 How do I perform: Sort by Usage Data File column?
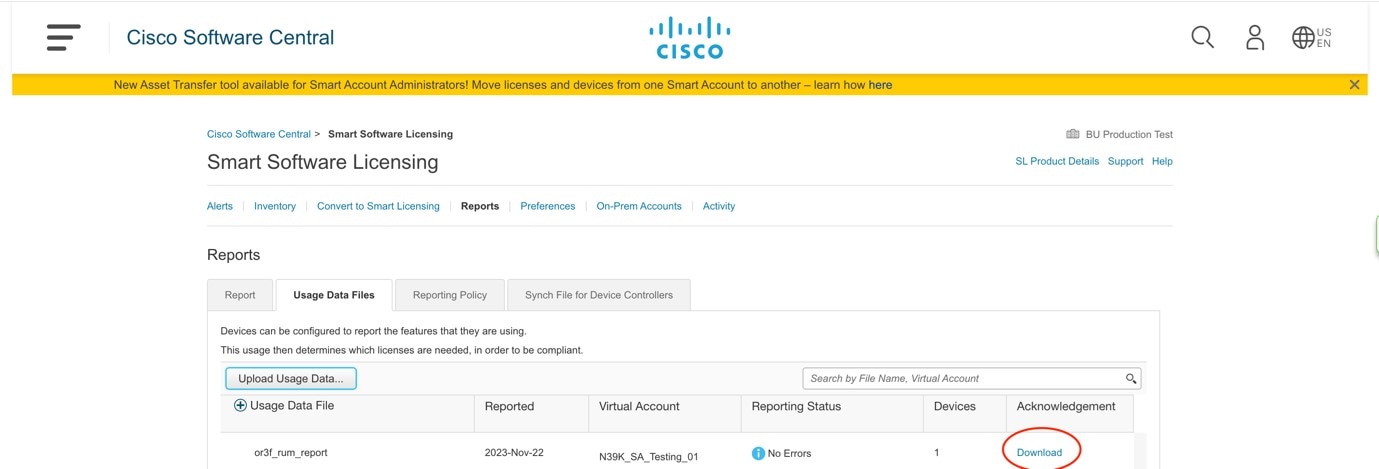292,406
